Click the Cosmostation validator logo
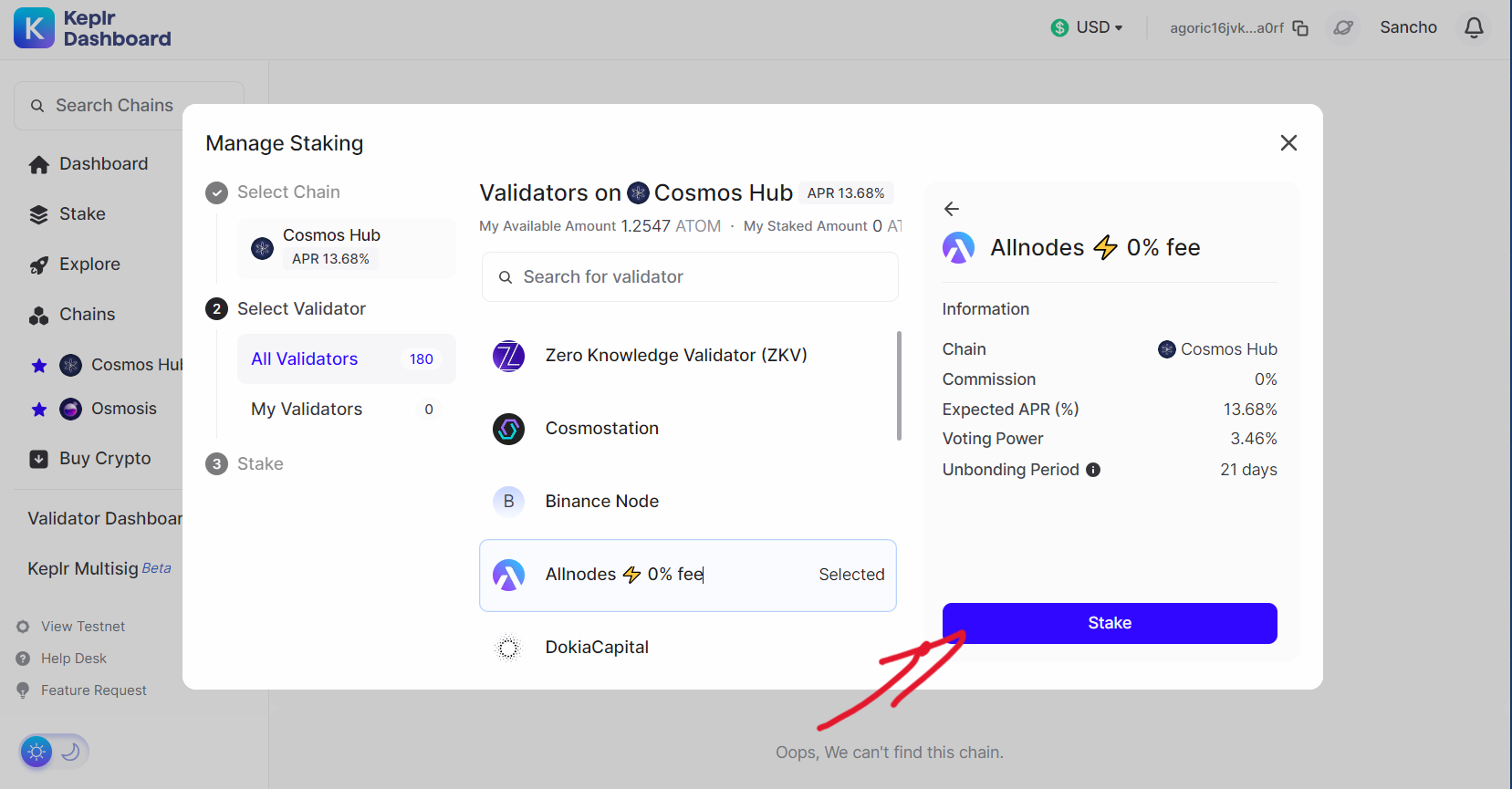 click(x=508, y=429)
